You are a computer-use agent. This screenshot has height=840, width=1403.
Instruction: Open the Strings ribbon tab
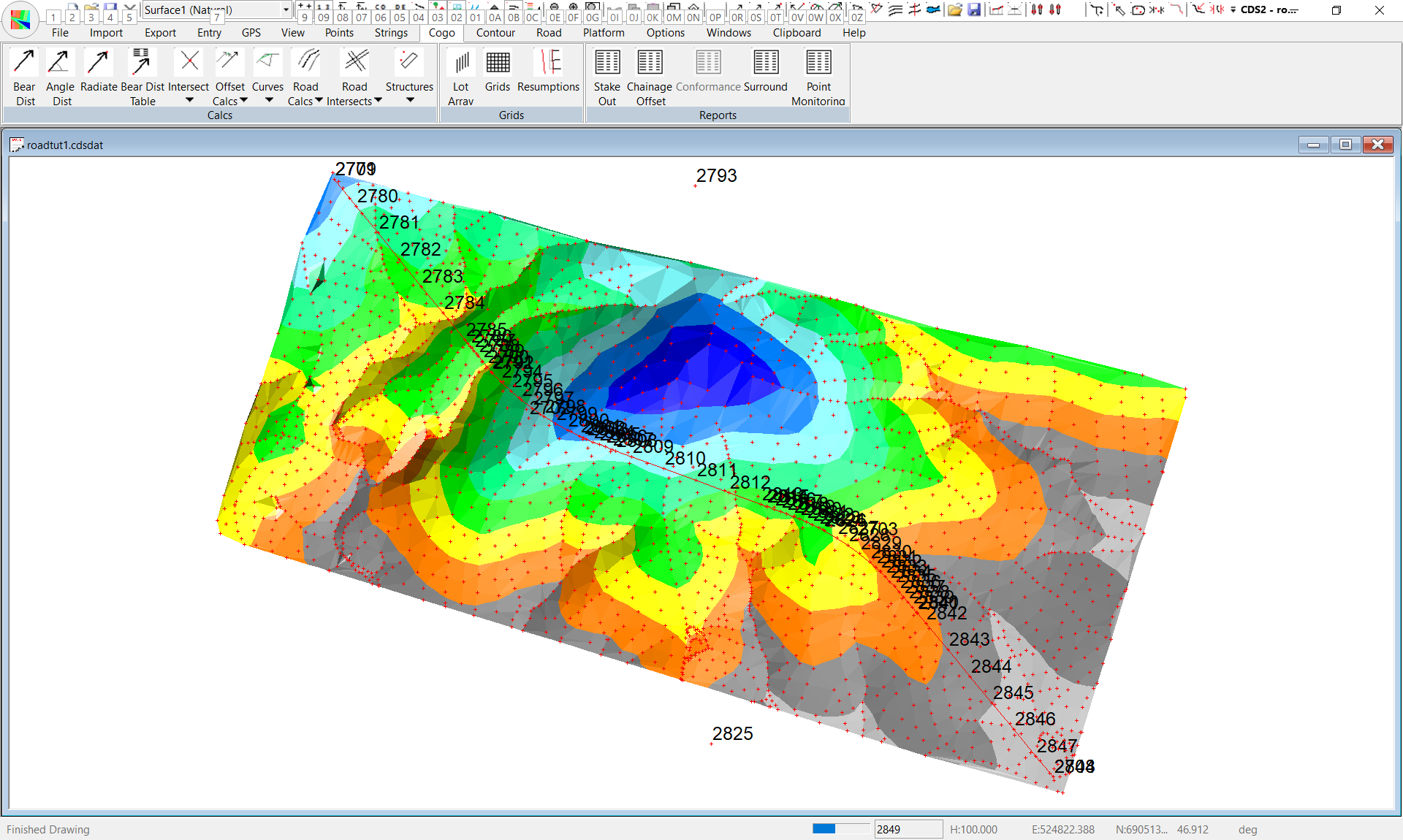(391, 33)
